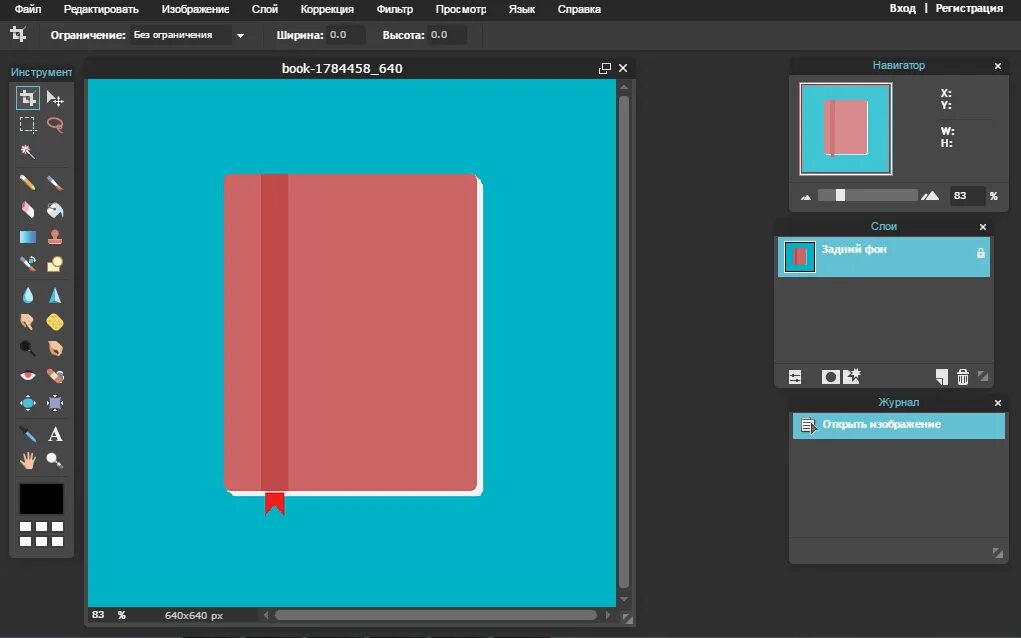Create a new layer

click(942, 377)
